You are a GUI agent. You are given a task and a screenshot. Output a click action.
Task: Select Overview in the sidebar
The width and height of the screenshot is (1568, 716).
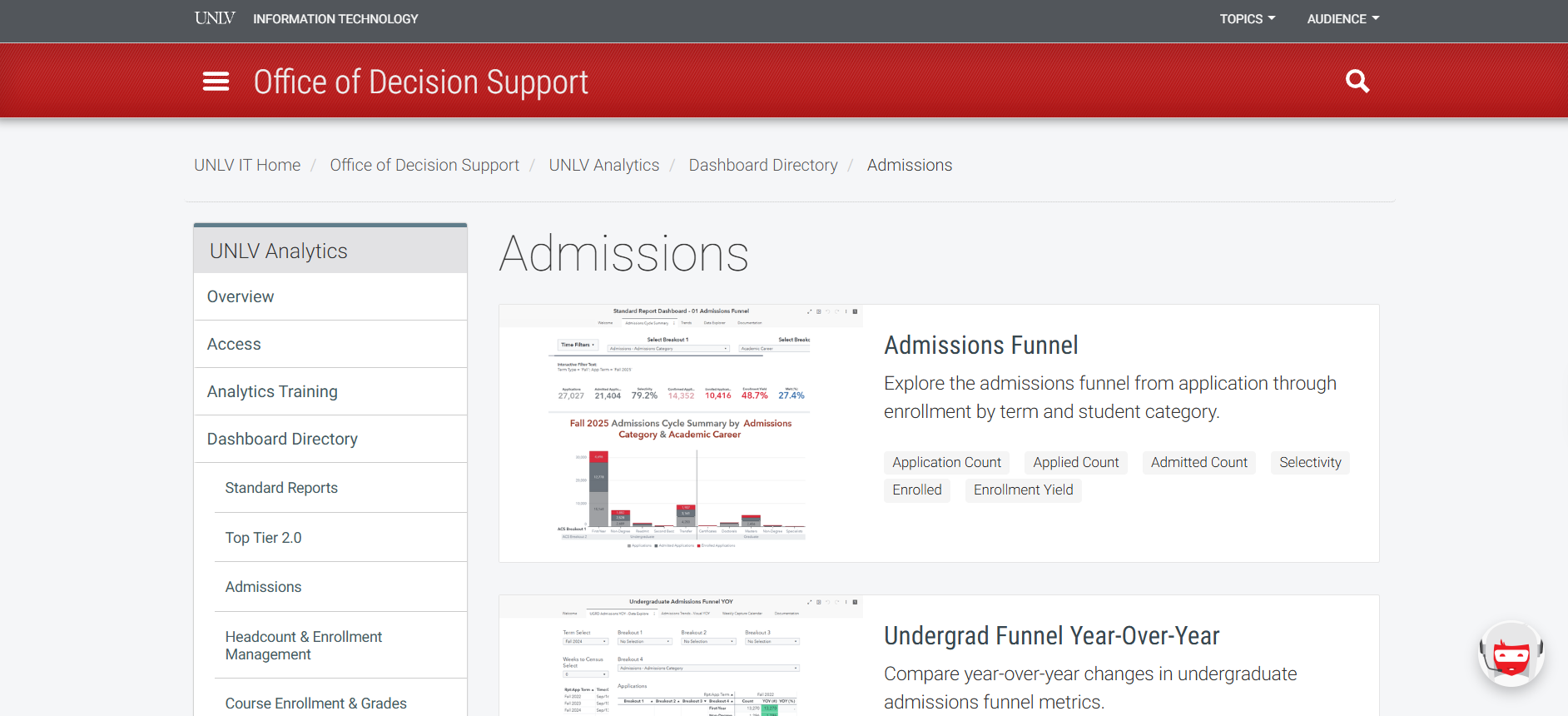coord(330,296)
